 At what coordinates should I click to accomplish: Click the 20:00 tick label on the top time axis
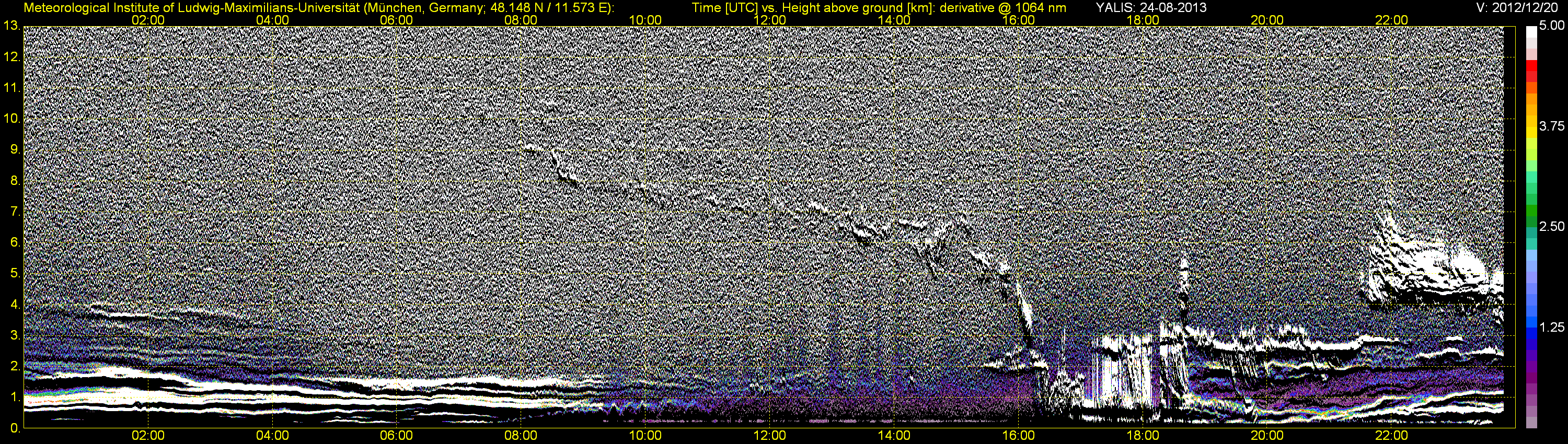click(1267, 20)
